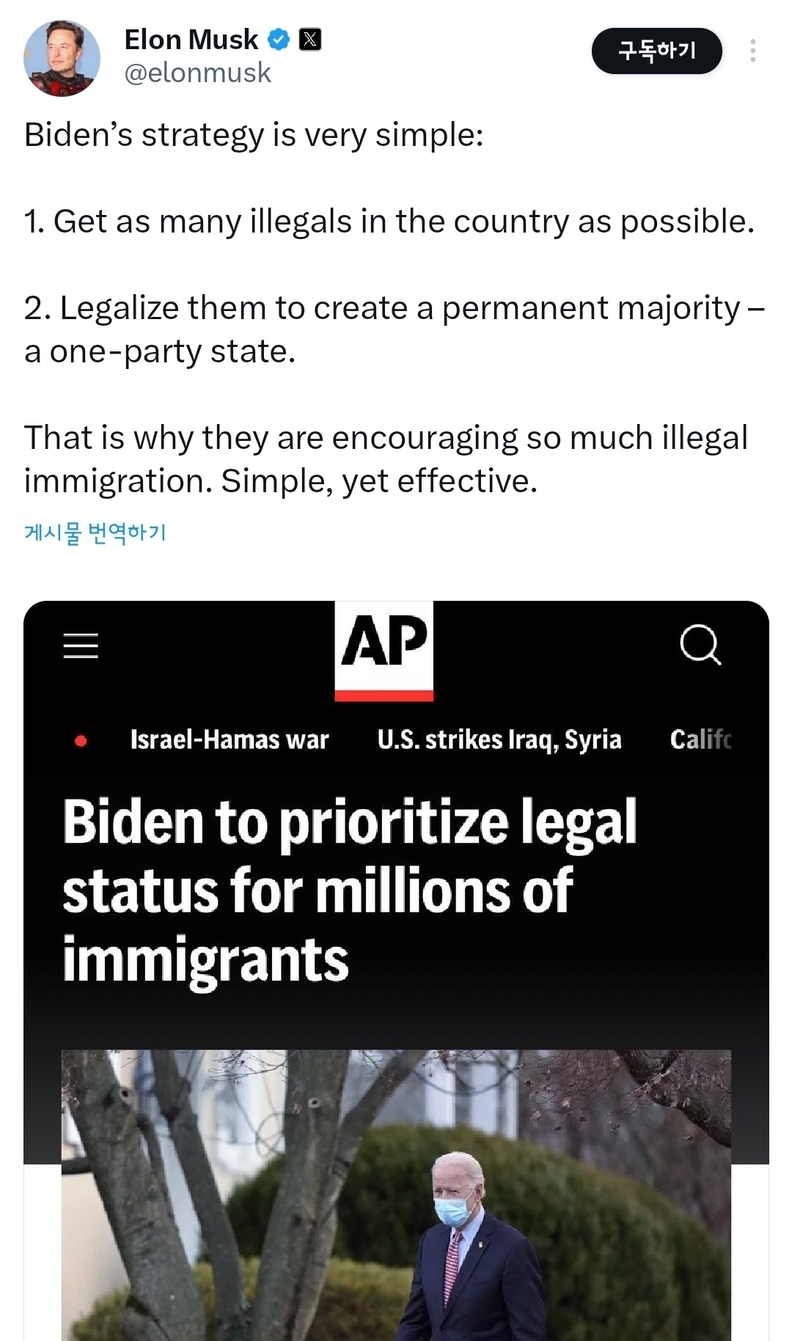The image size is (792, 1341).
Task: Open the three-dot more options menu
Action: 753,50
